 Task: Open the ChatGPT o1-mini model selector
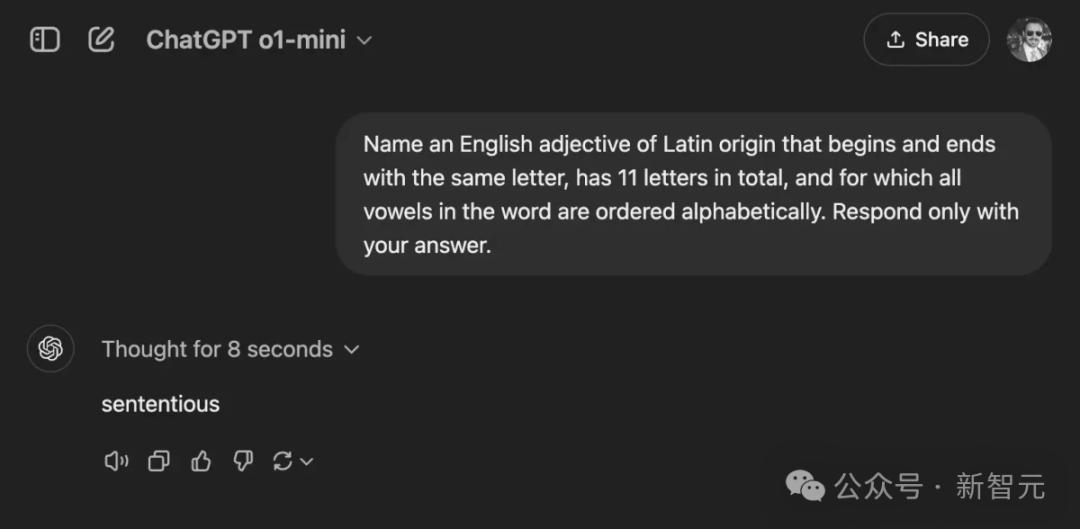pyautogui.click(x=259, y=40)
